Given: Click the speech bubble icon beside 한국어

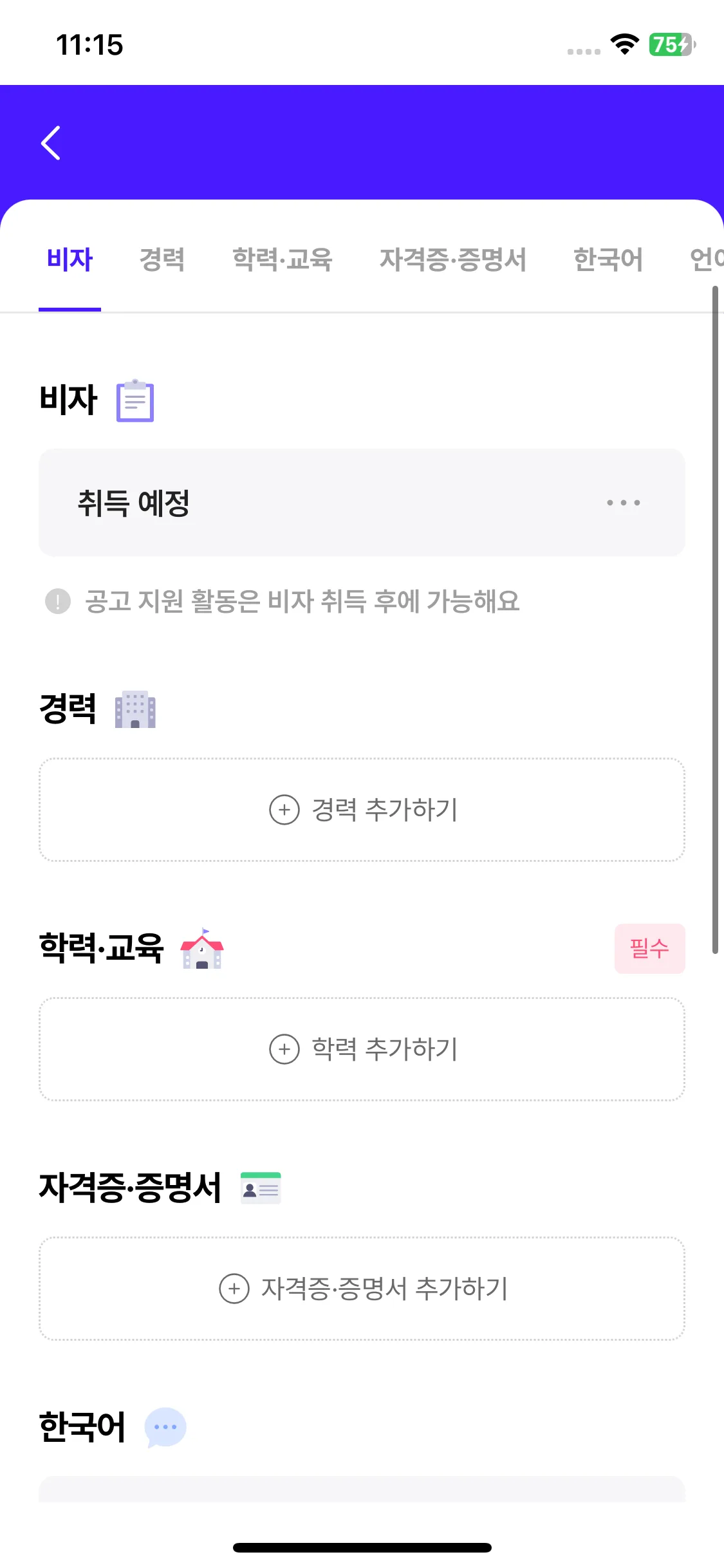Looking at the screenshot, I should point(165,1427).
